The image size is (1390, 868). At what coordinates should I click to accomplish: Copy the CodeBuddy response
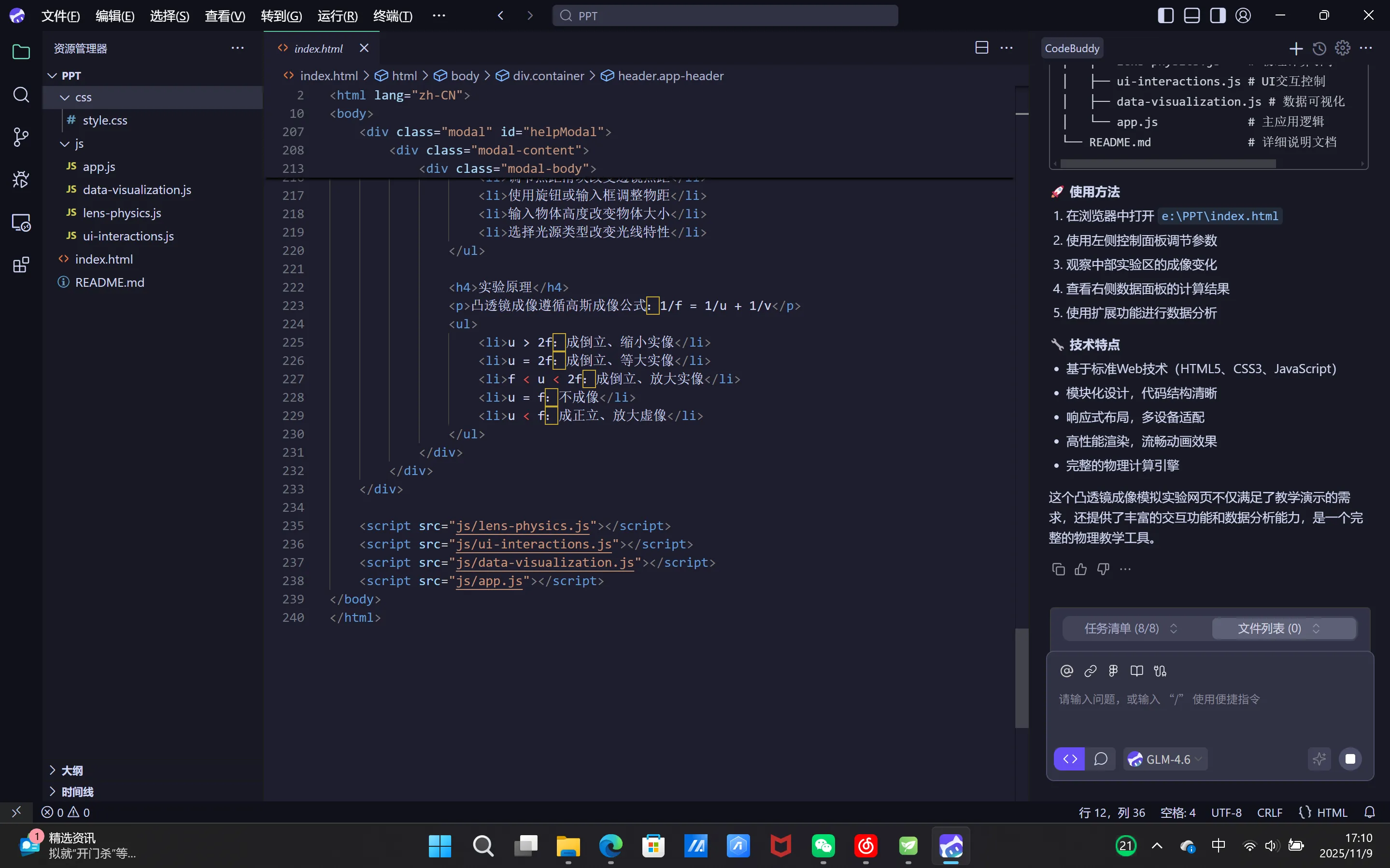[1058, 569]
